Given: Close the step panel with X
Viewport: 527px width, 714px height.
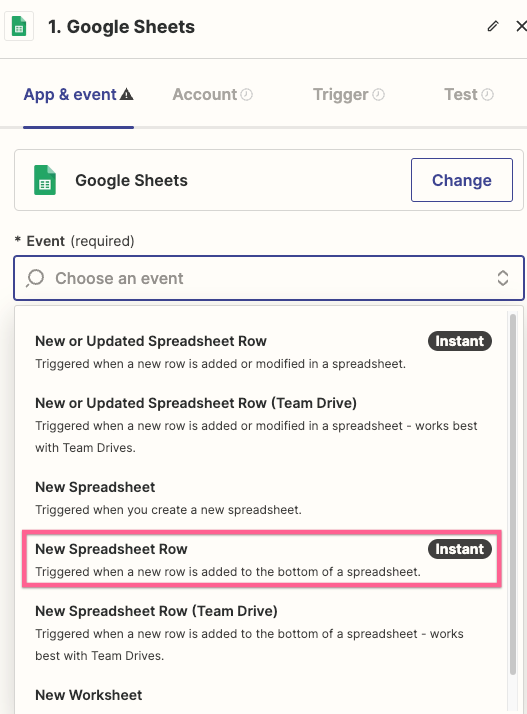Looking at the screenshot, I should point(521,26).
